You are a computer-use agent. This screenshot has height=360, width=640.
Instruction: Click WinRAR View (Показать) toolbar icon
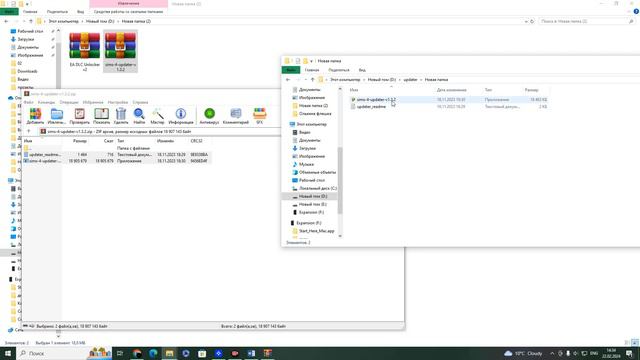tap(101, 116)
